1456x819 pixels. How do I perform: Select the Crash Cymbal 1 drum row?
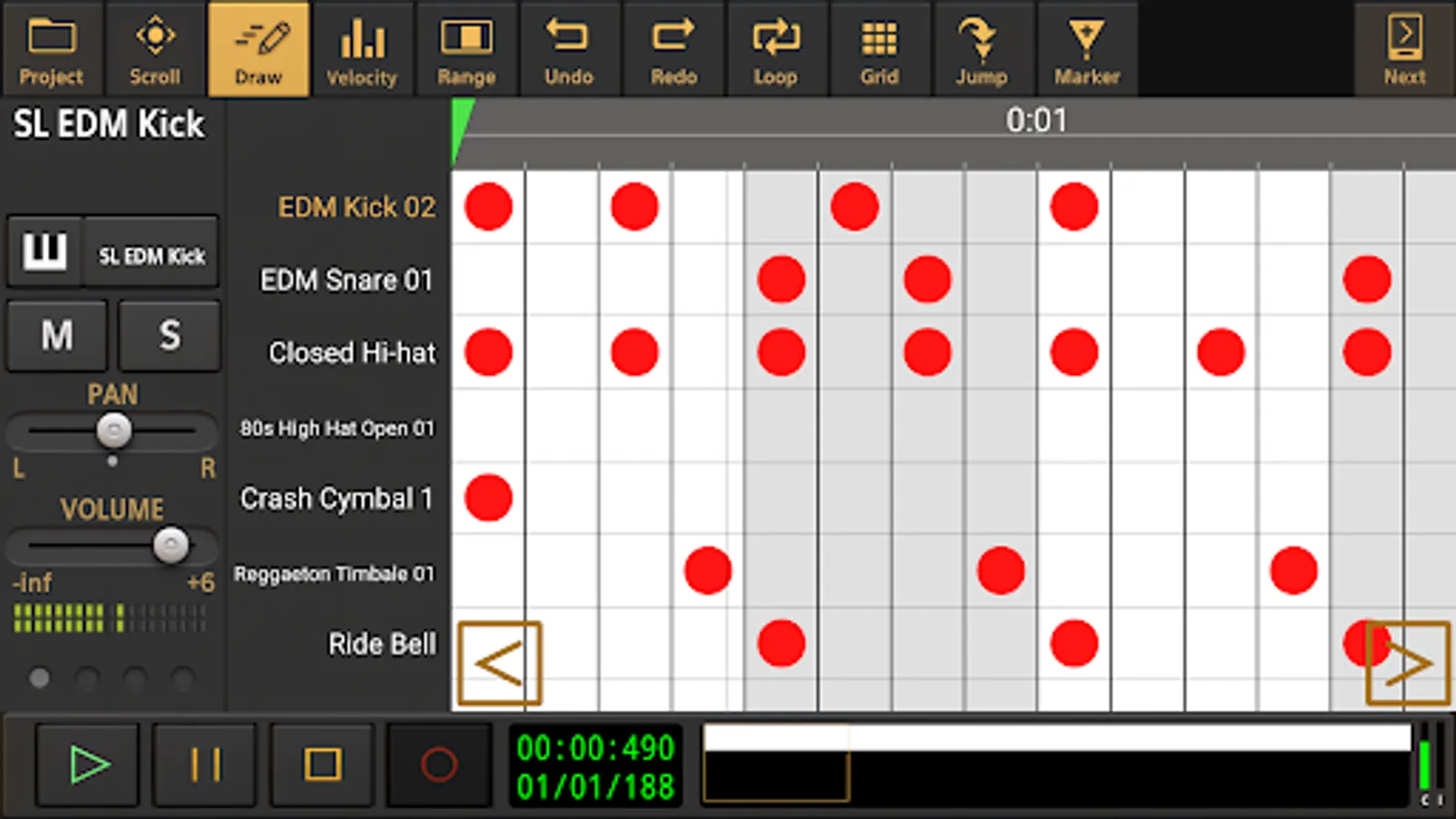coord(336,499)
